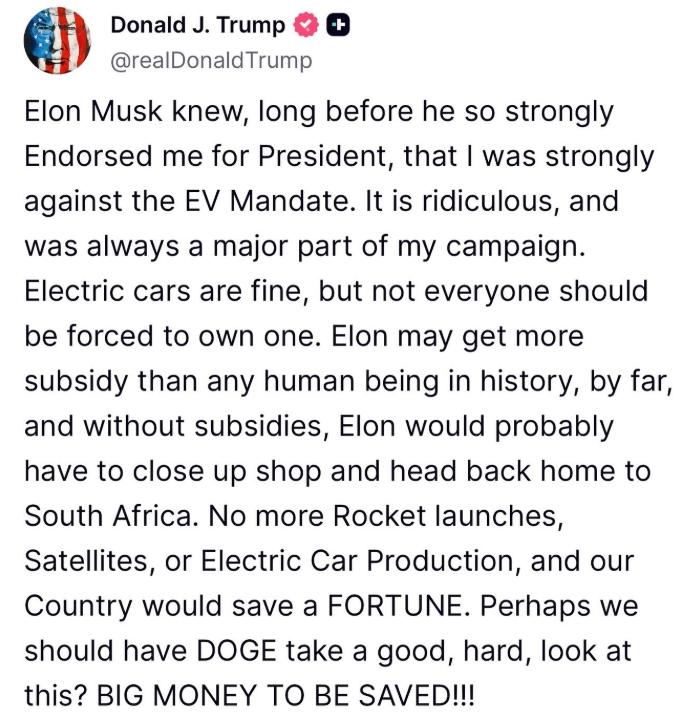
Task: Click the word "Perhaps" in the post
Action: (535, 606)
